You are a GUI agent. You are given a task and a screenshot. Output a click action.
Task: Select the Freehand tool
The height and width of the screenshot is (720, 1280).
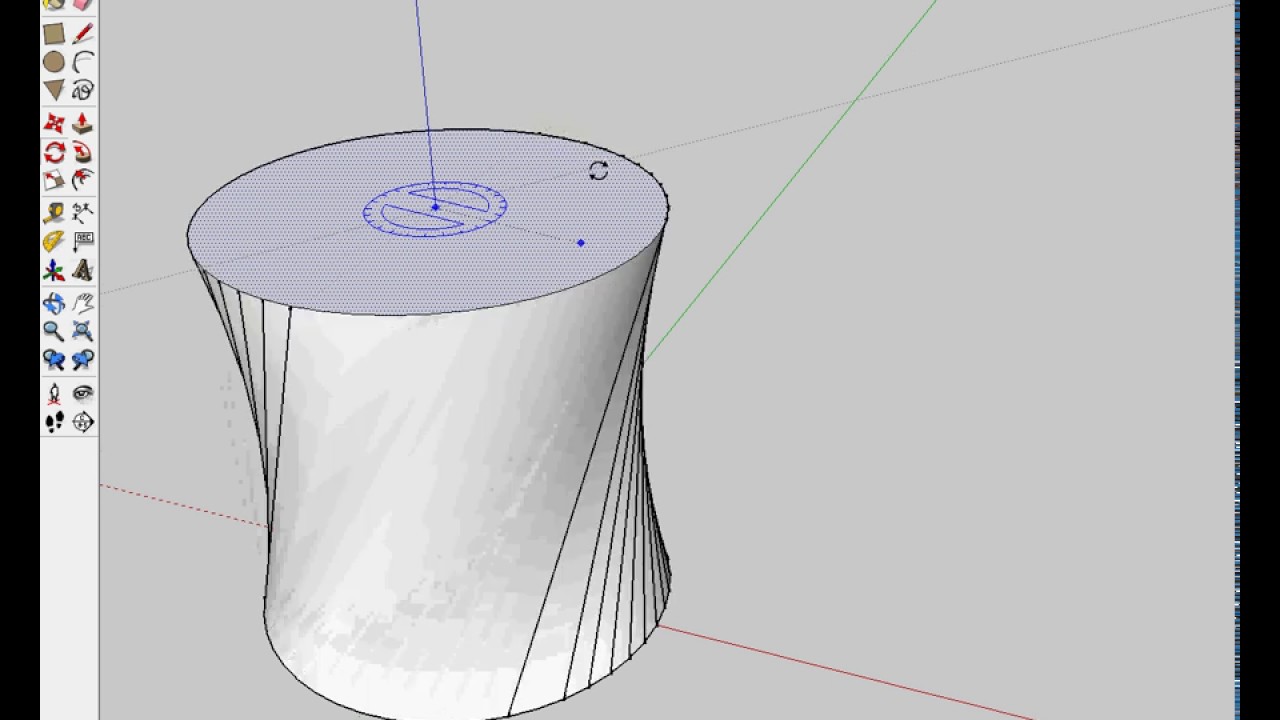point(83,90)
